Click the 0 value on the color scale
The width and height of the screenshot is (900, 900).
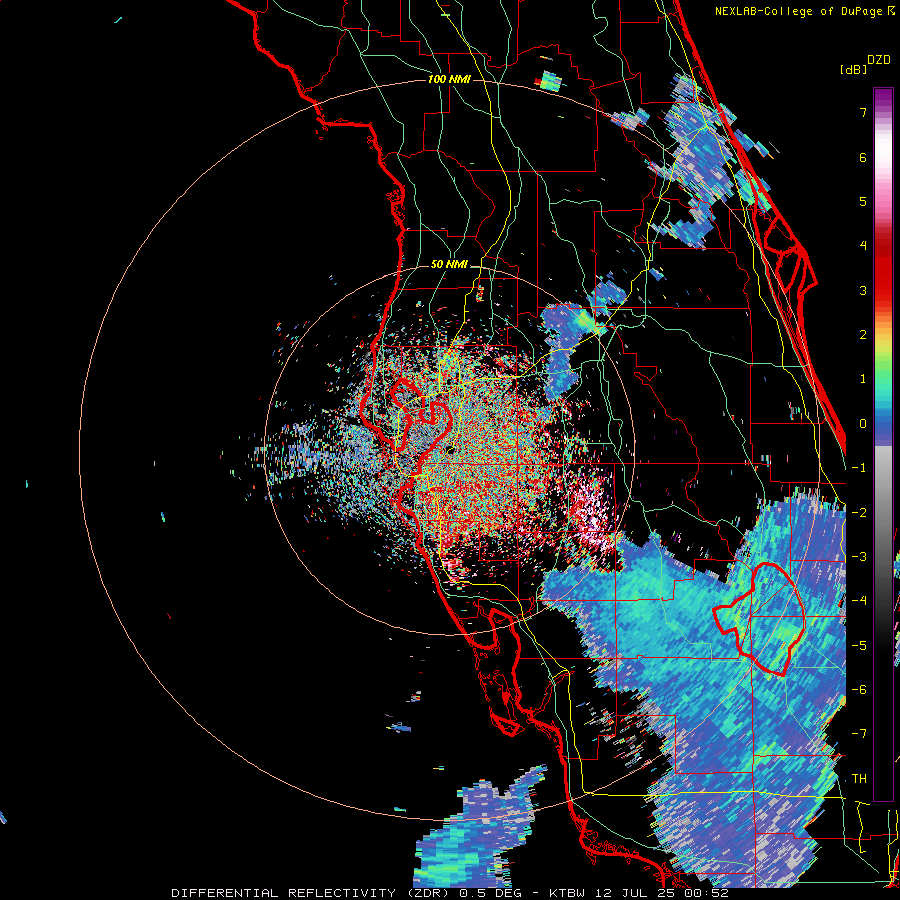click(863, 424)
